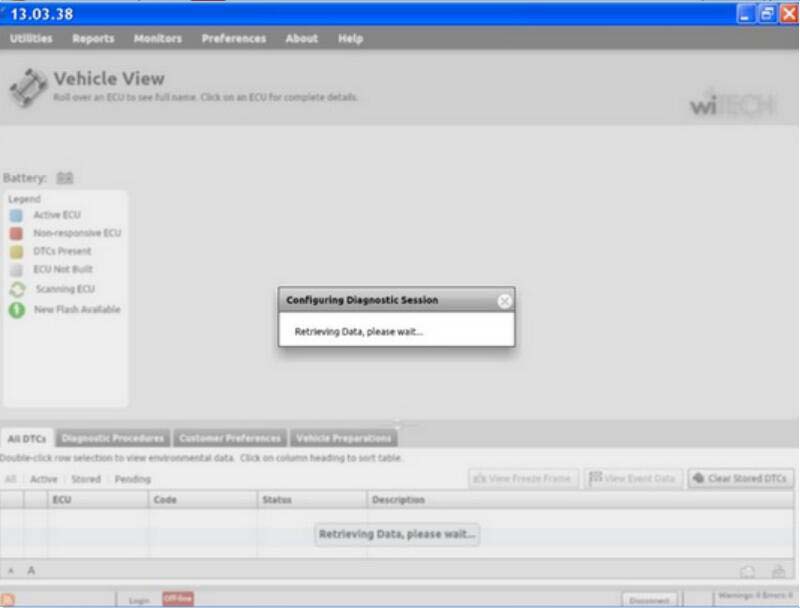This screenshot has height=608, width=800.
Task: Sort table by Description column
Action: pyautogui.click(x=581, y=500)
